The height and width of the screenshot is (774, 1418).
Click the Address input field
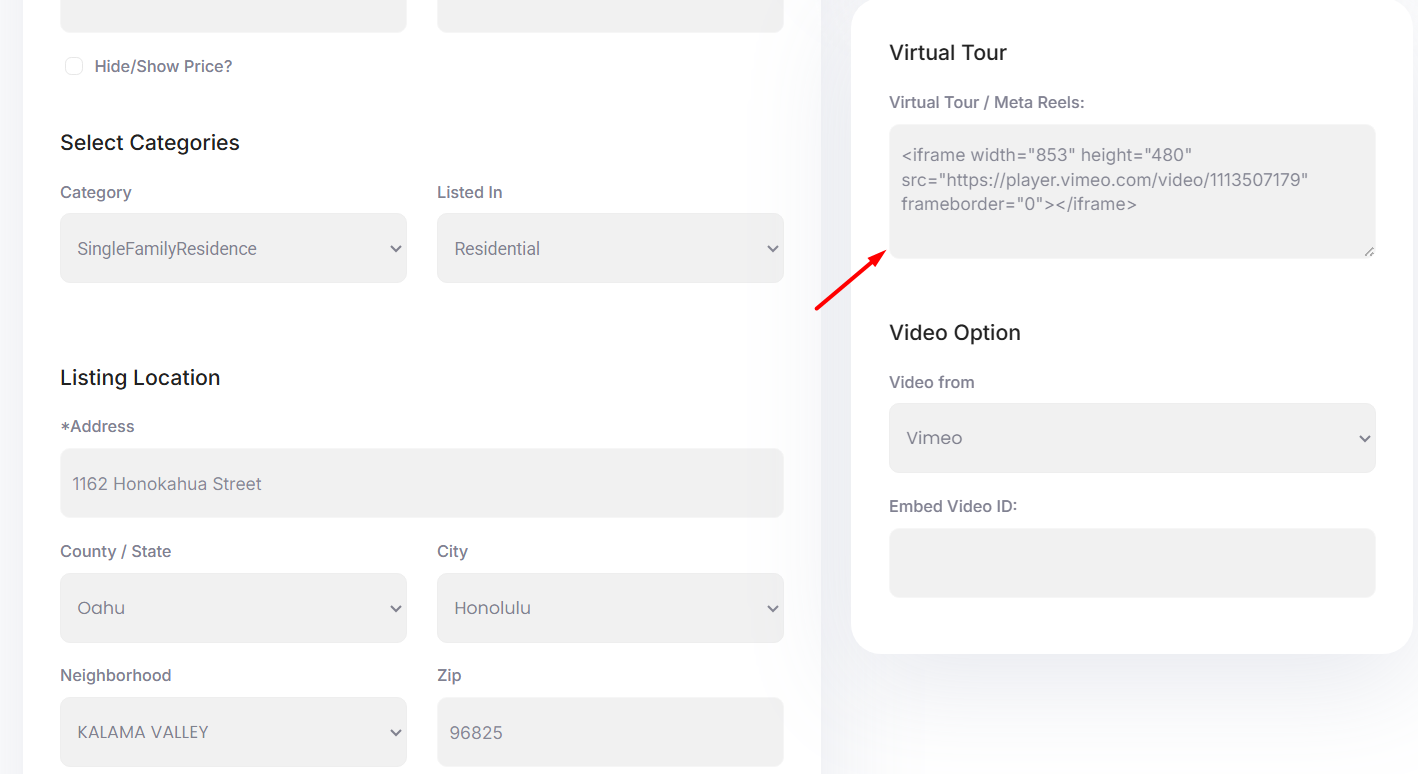tap(421, 483)
